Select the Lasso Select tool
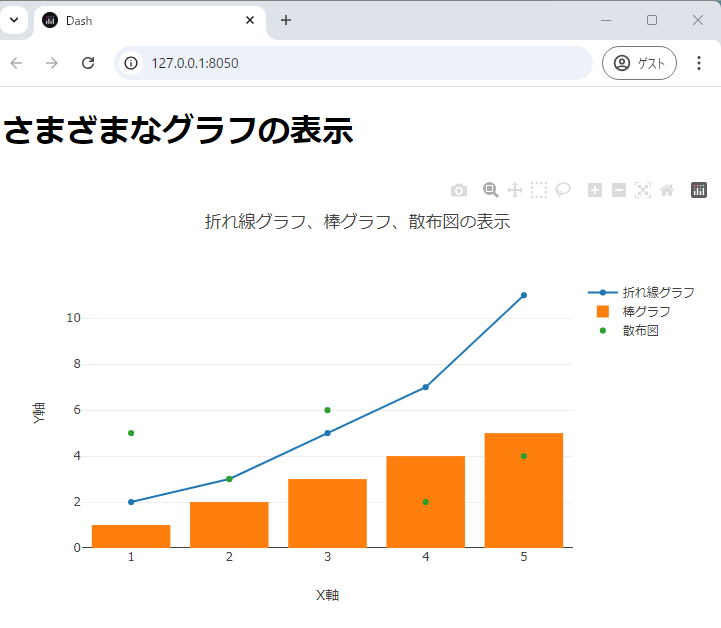The width and height of the screenshot is (721, 628). click(x=563, y=190)
